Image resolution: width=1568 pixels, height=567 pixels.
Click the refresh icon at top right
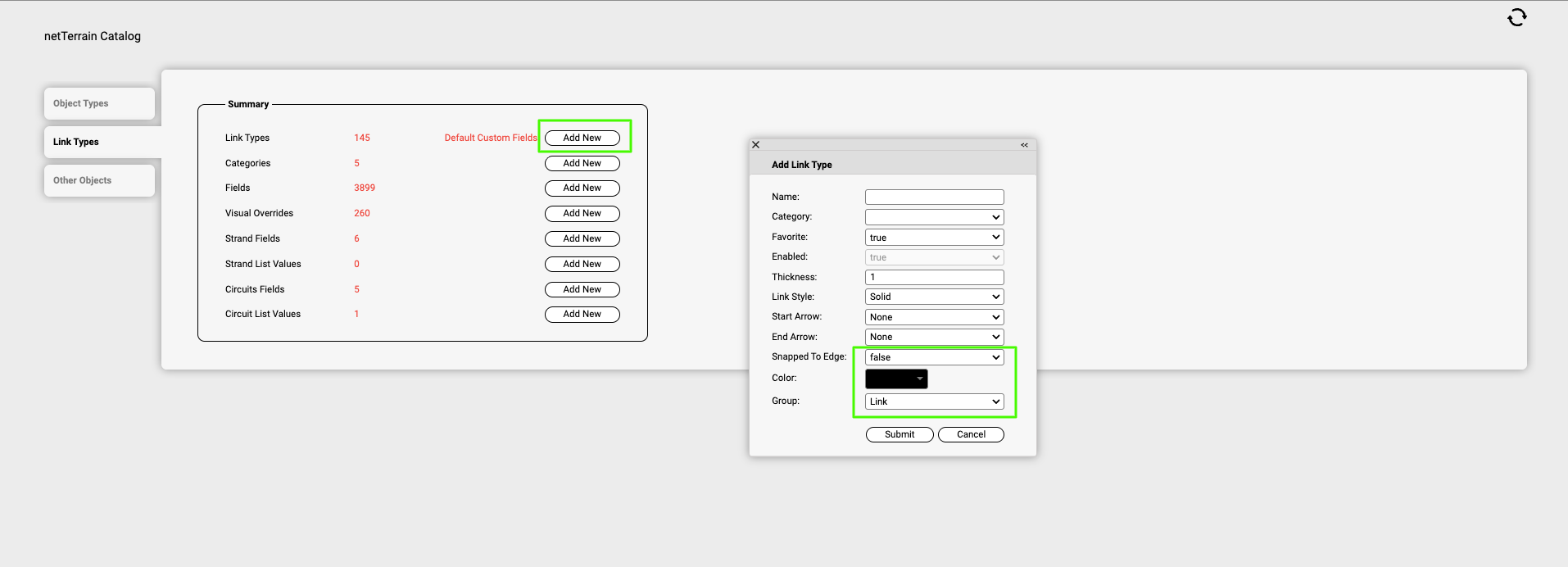pos(1516,17)
